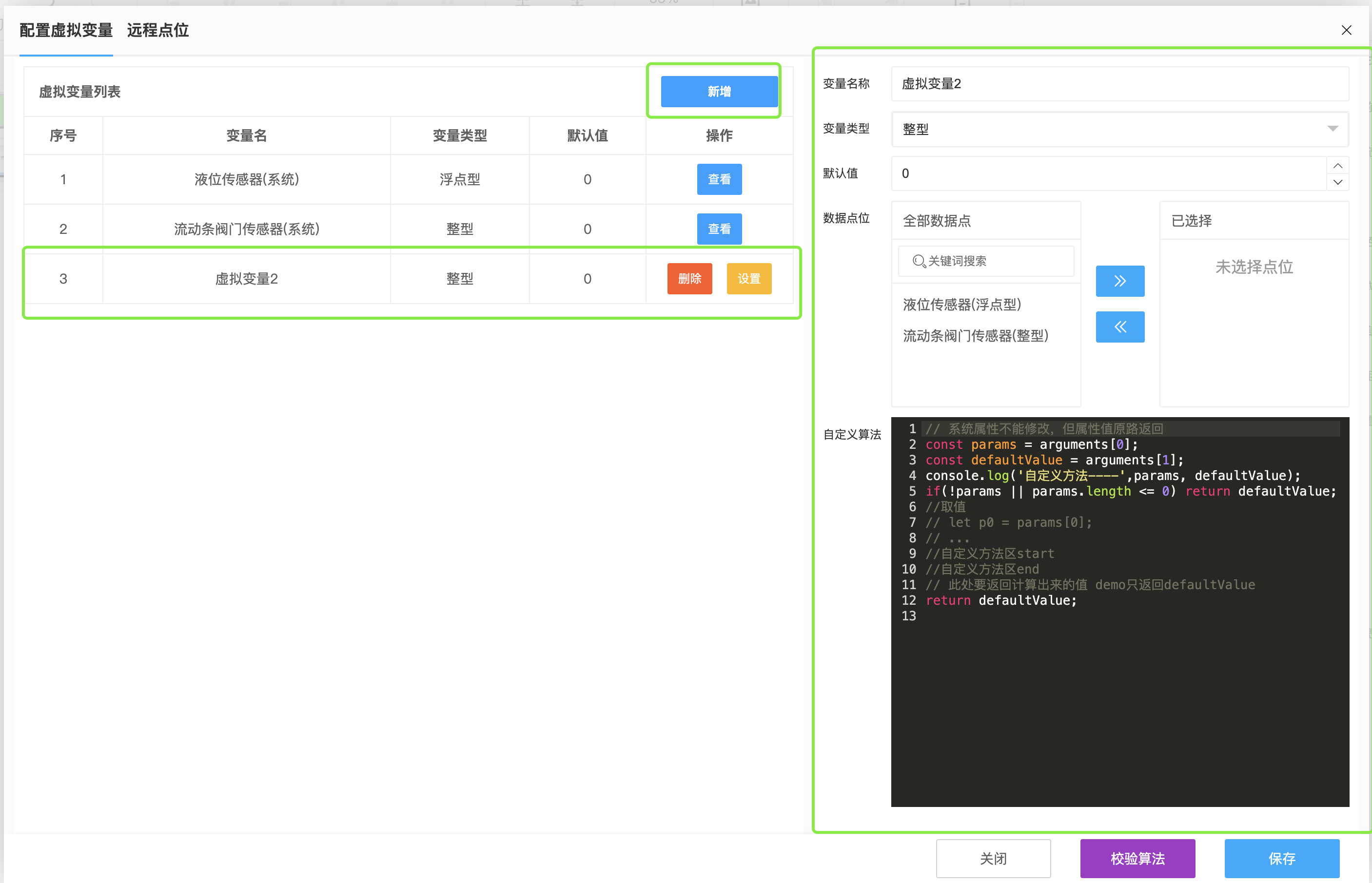Image resolution: width=1372 pixels, height=883 pixels.
Task: Click code line 5 if statement
Action: tap(1131, 491)
